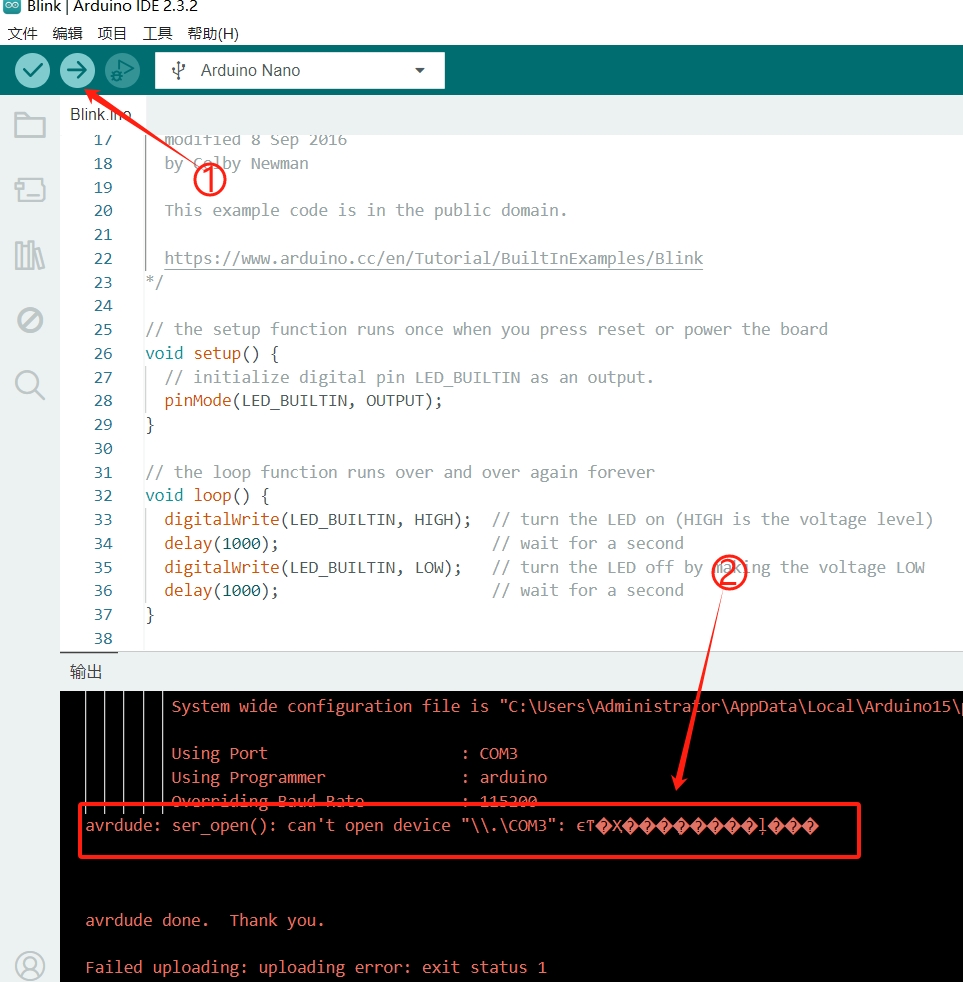The image size is (963, 982).
Task: Open the 项目 menu
Action: click(112, 33)
